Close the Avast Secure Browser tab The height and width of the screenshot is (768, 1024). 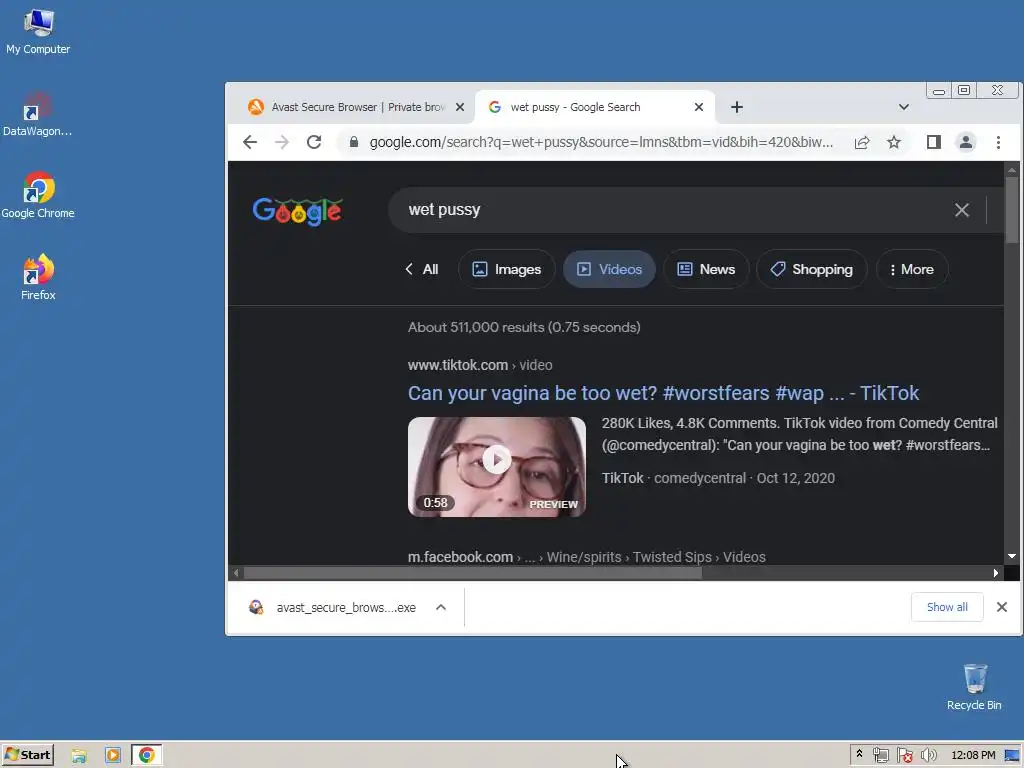(x=460, y=107)
